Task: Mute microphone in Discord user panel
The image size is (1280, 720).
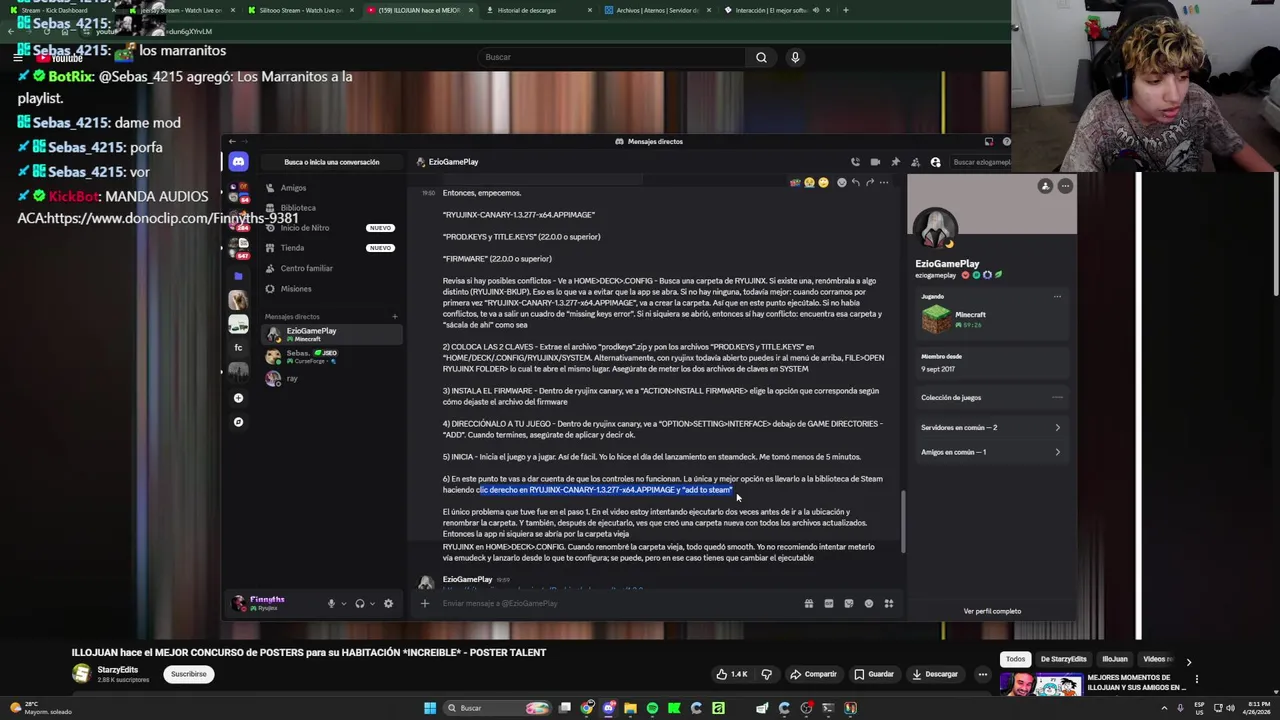Action: click(331, 603)
